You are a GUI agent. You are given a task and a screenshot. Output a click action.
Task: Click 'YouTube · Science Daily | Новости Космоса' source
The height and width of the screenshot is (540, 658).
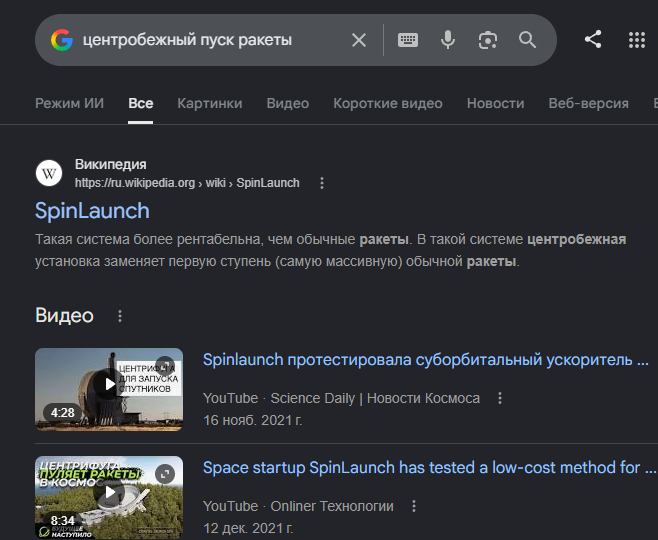click(x=341, y=398)
